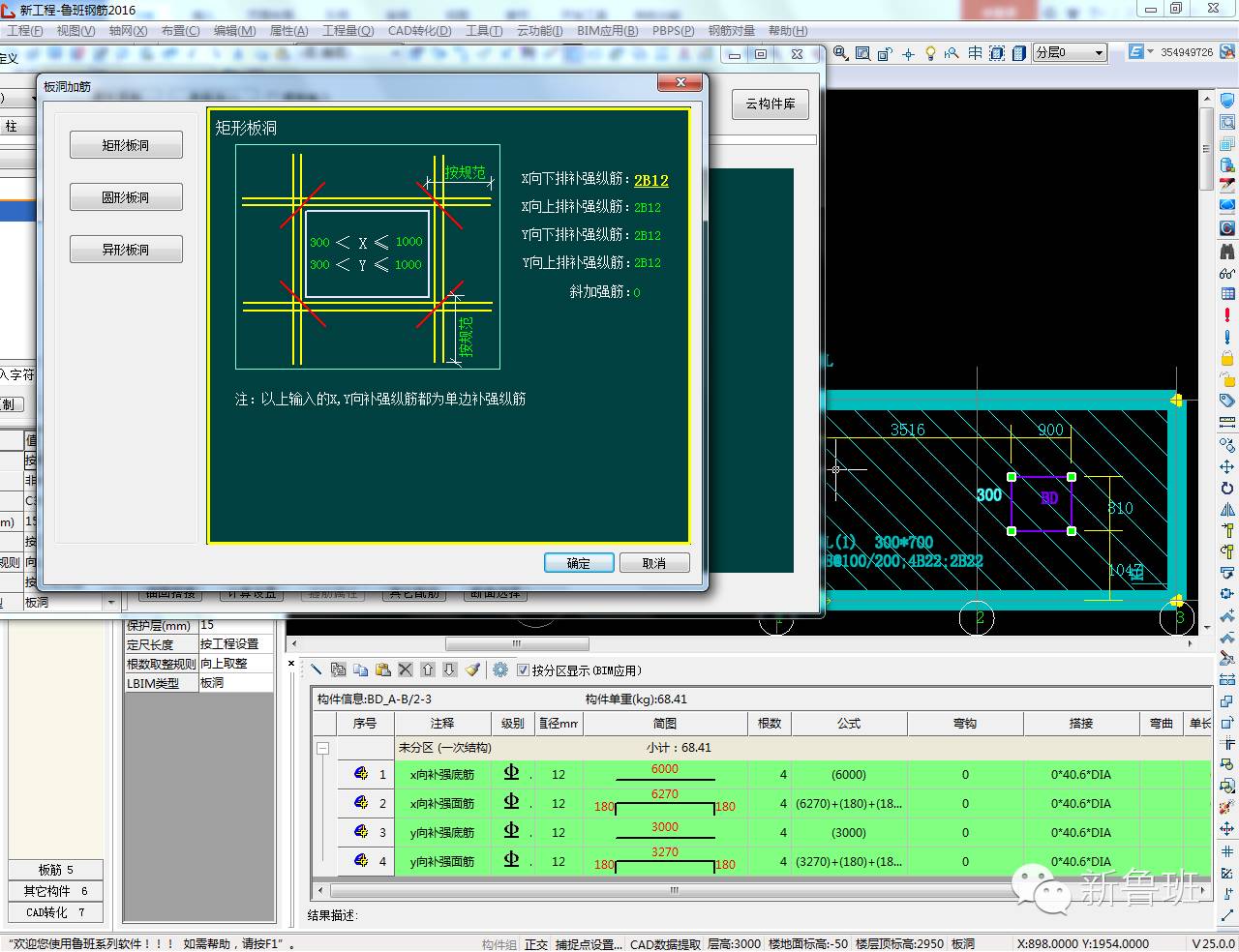Select the 板筋 5 category tab
The height and width of the screenshot is (952, 1239).
click(56, 870)
